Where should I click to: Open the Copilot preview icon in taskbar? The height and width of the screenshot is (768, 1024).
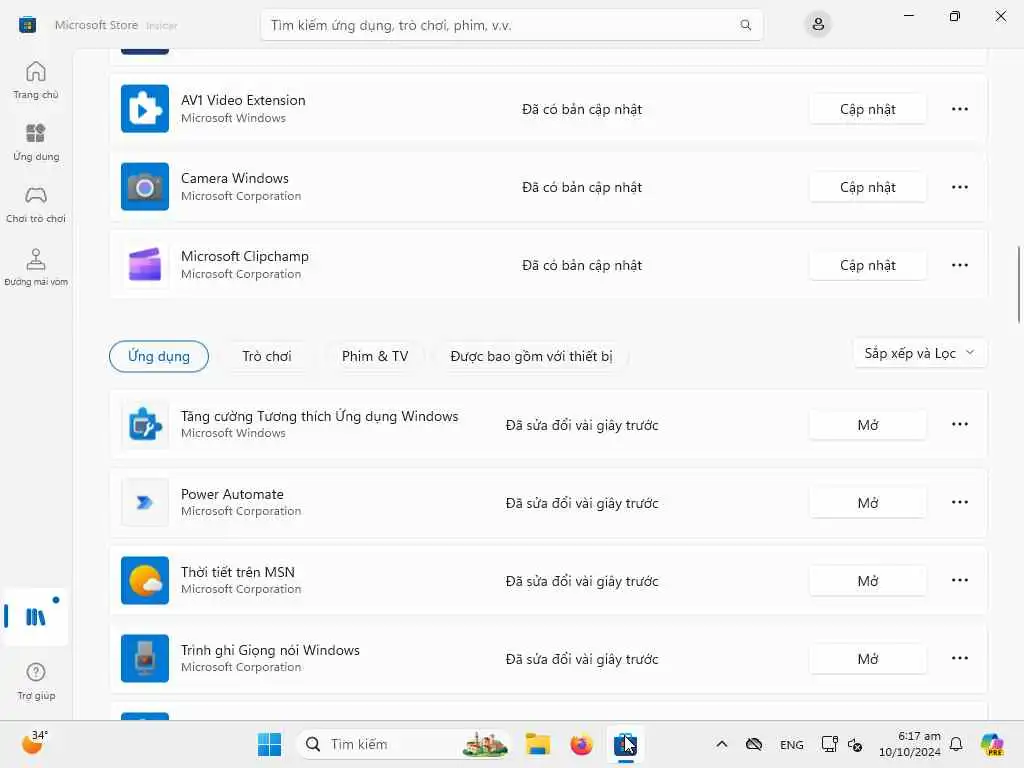[993, 744]
